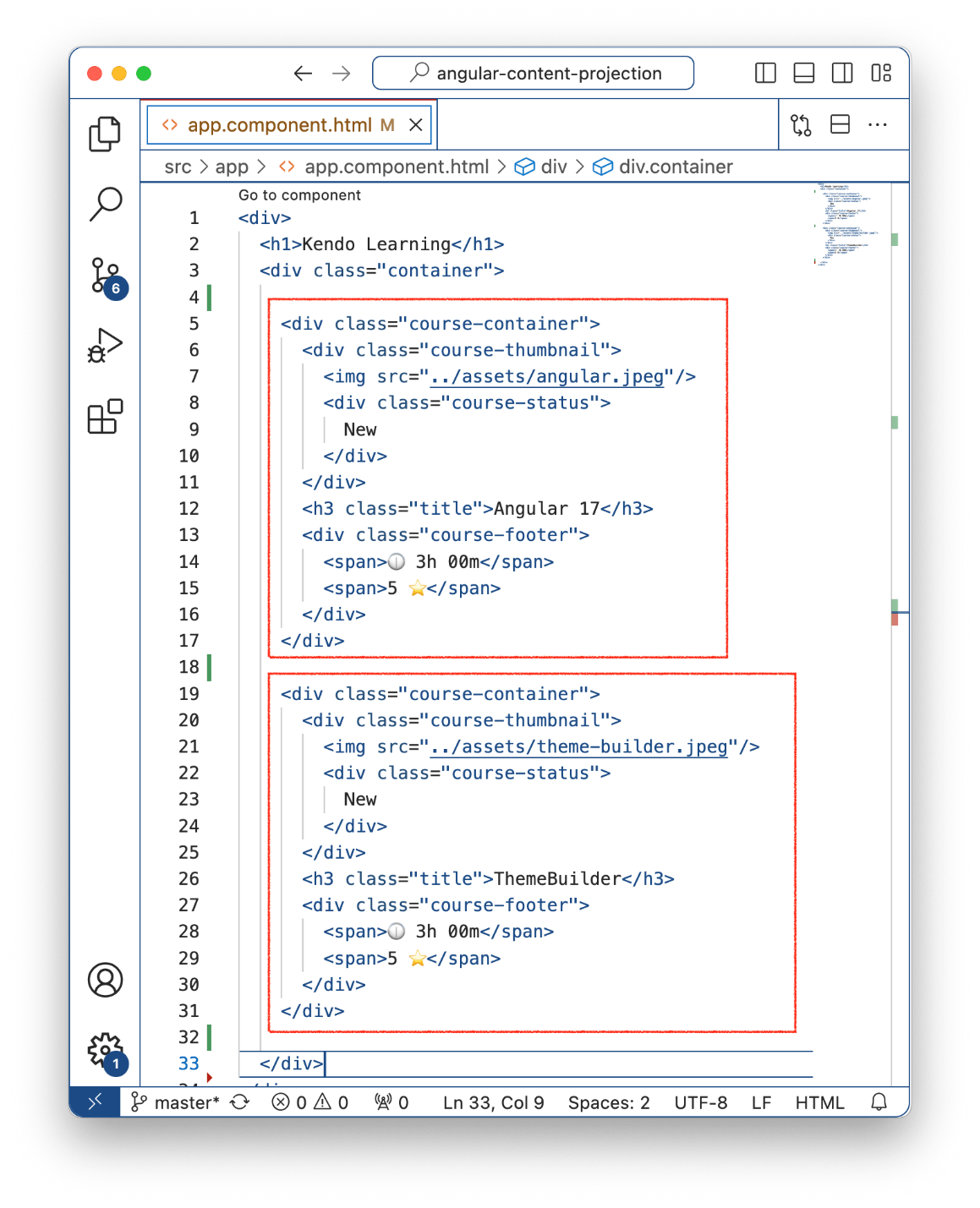
Task: Click the angular-content-projection search box
Action: [533, 74]
